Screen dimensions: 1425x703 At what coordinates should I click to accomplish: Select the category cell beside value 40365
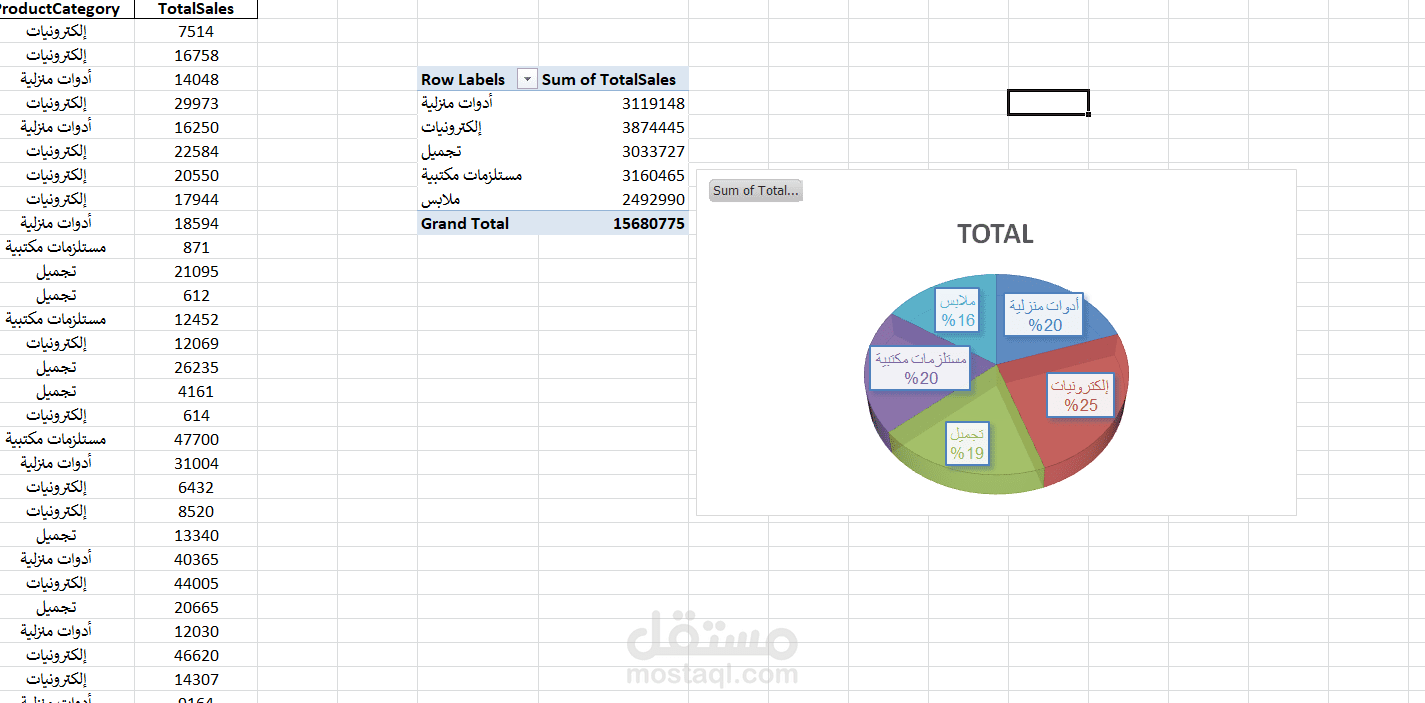point(67,559)
